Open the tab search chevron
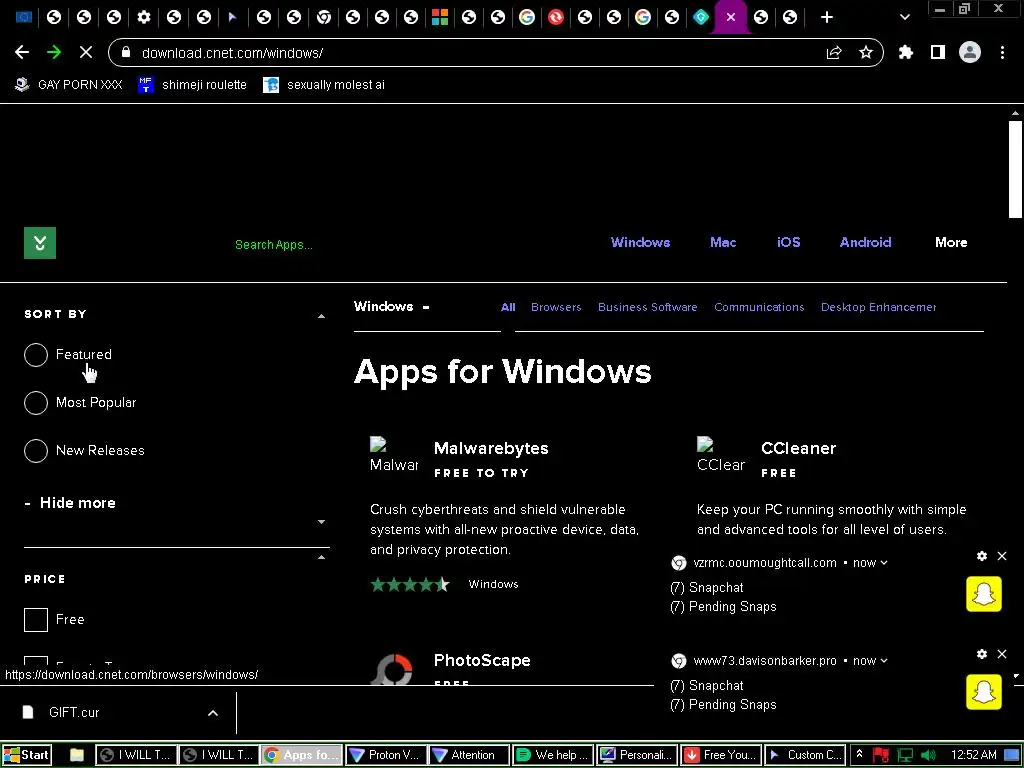This screenshot has width=1024, height=768. click(x=904, y=17)
